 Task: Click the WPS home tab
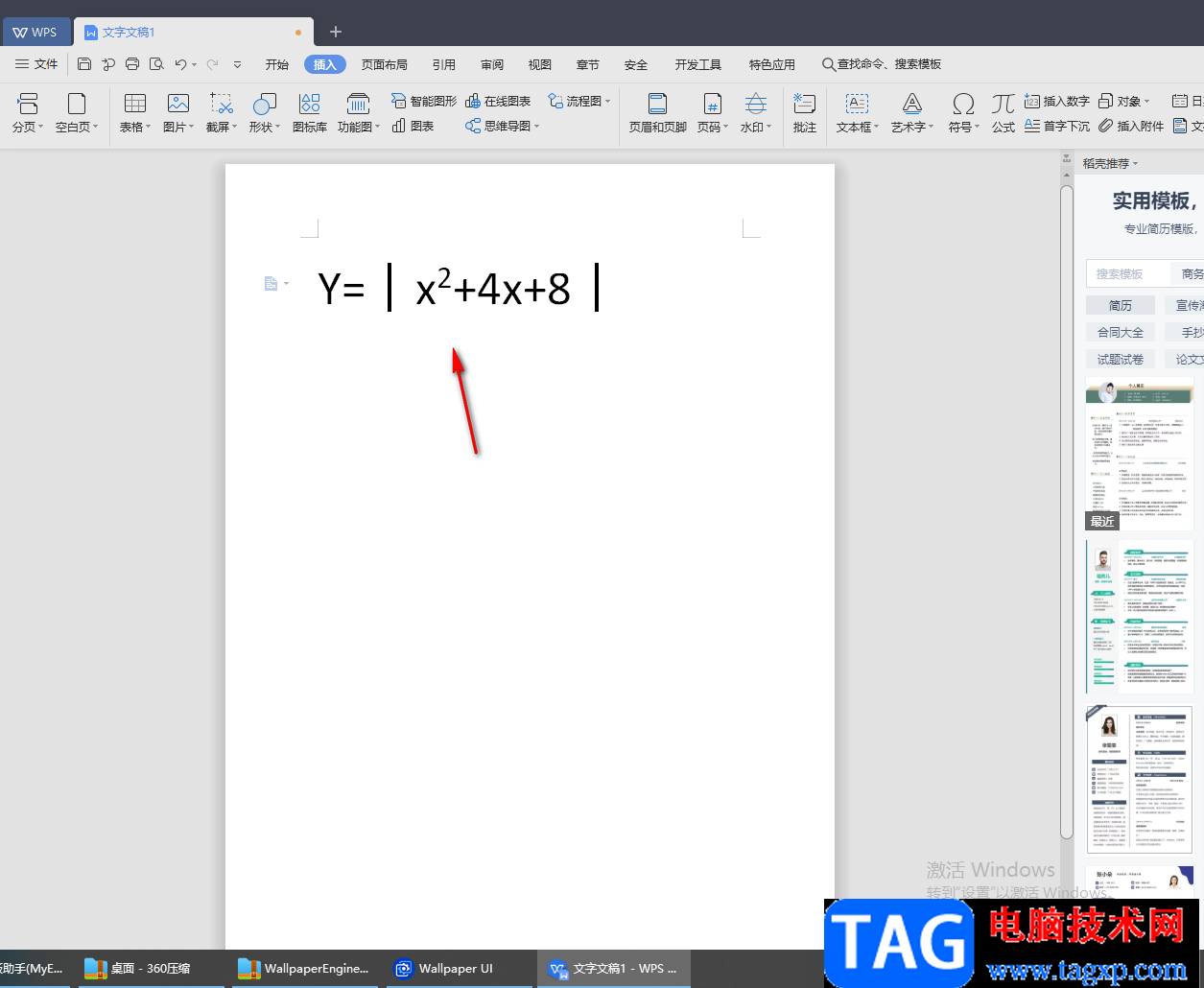click(35, 32)
